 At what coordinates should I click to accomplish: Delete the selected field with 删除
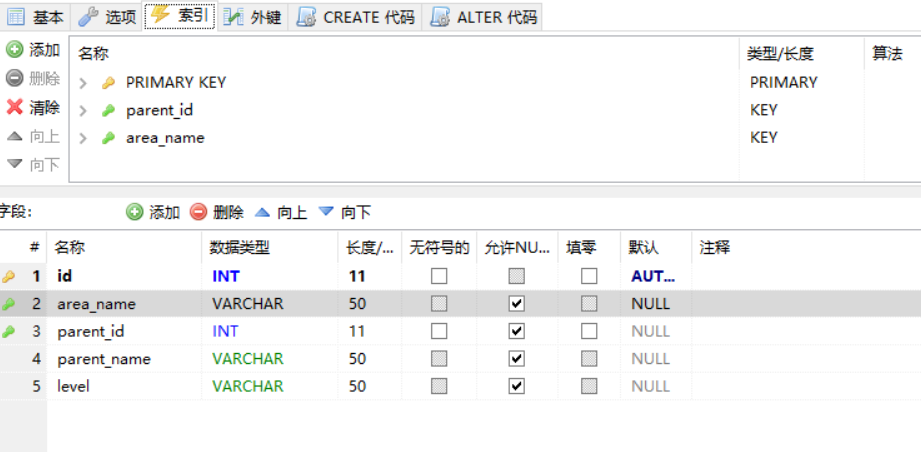pyautogui.click(x=217, y=212)
